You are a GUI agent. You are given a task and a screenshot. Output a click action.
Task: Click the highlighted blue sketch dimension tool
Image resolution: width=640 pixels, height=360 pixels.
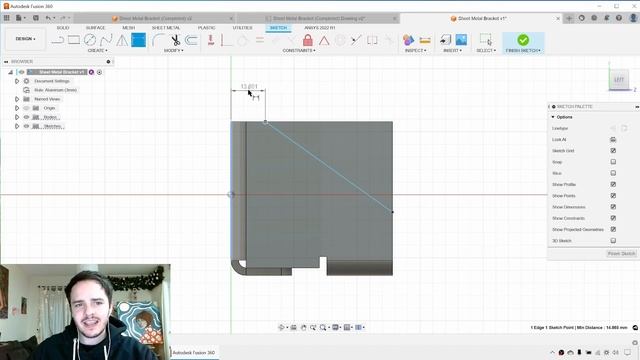coord(138,40)
